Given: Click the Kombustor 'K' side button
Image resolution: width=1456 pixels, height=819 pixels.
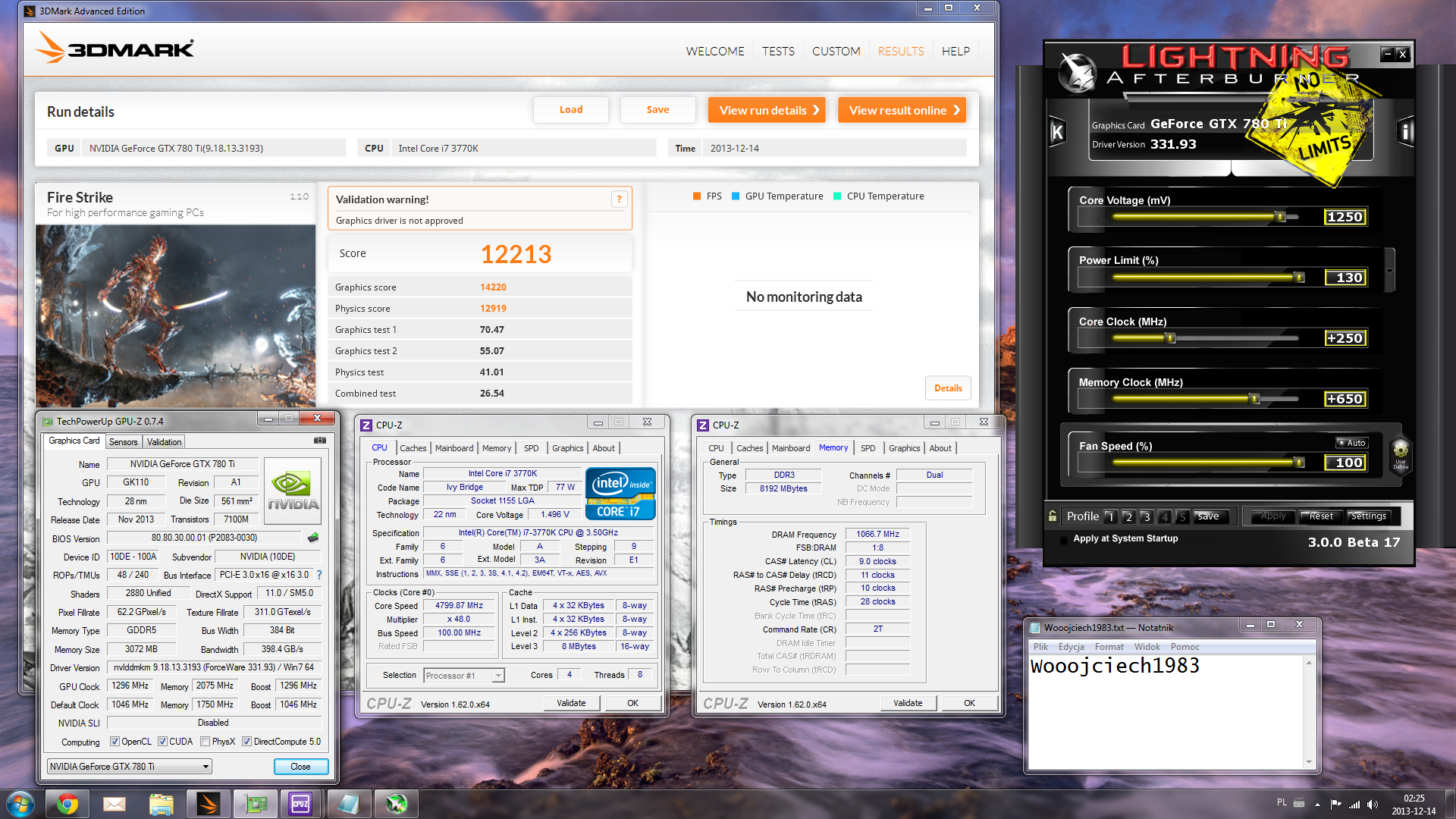Looking at the screenshot, I should coord(1057,132).
